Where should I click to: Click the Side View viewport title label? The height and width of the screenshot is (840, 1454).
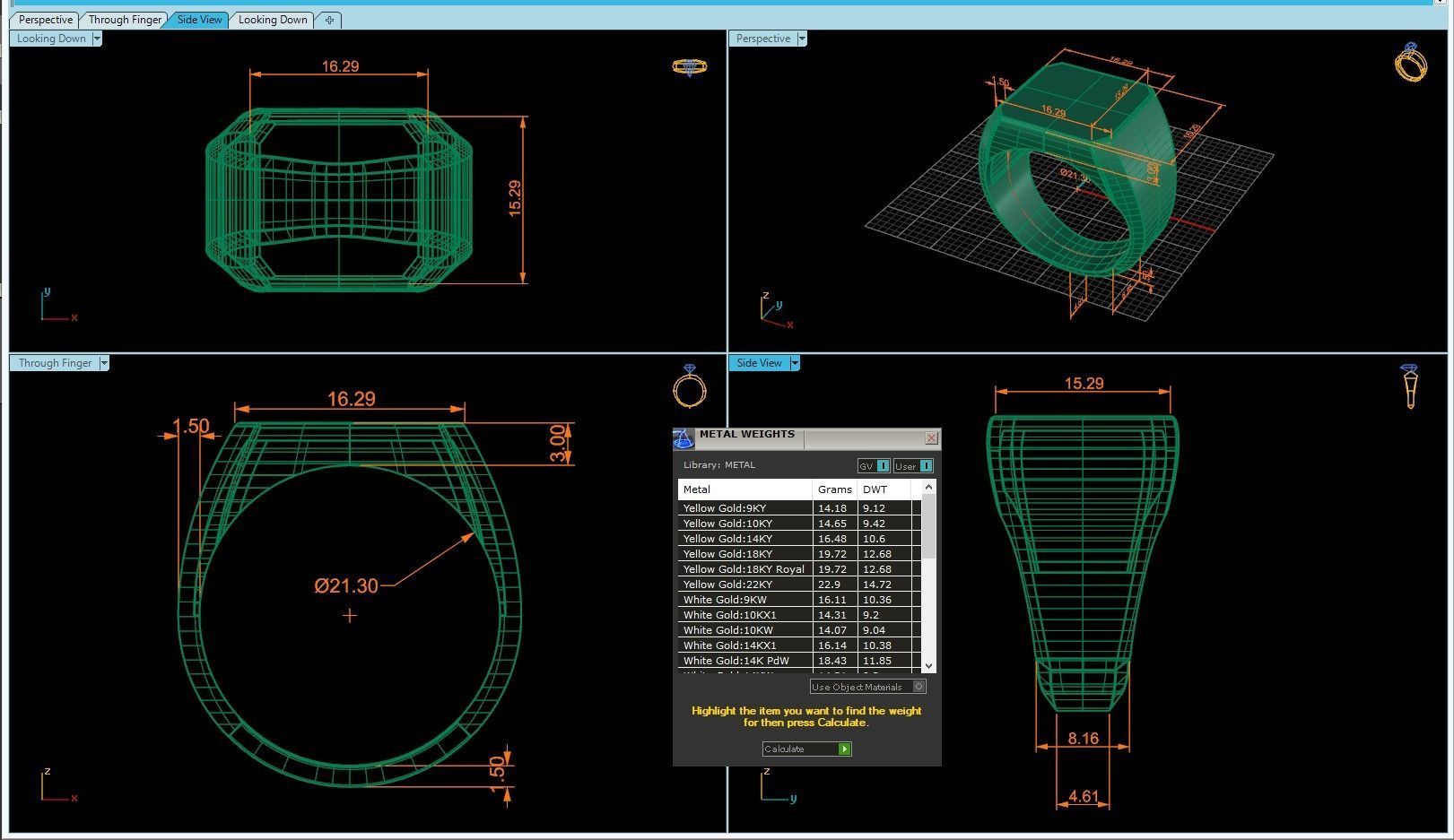(x=759, y=363)
